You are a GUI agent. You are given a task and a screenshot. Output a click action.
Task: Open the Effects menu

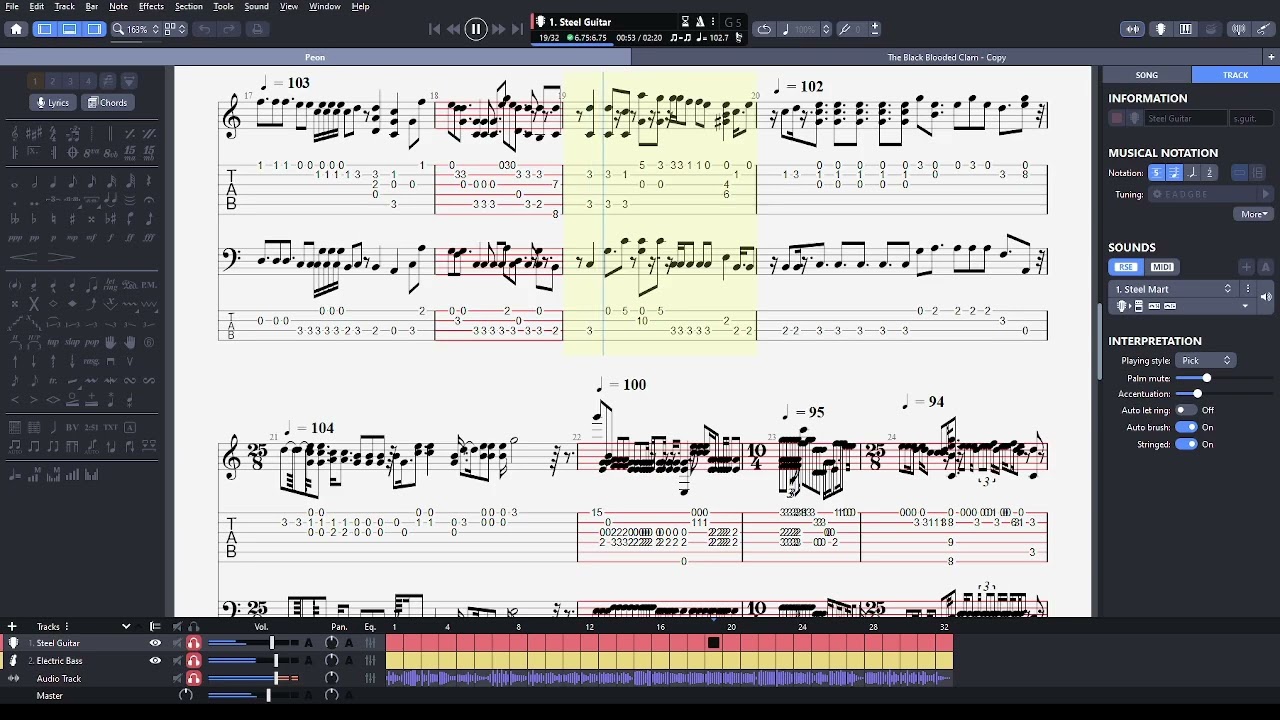tap(151, 6)
